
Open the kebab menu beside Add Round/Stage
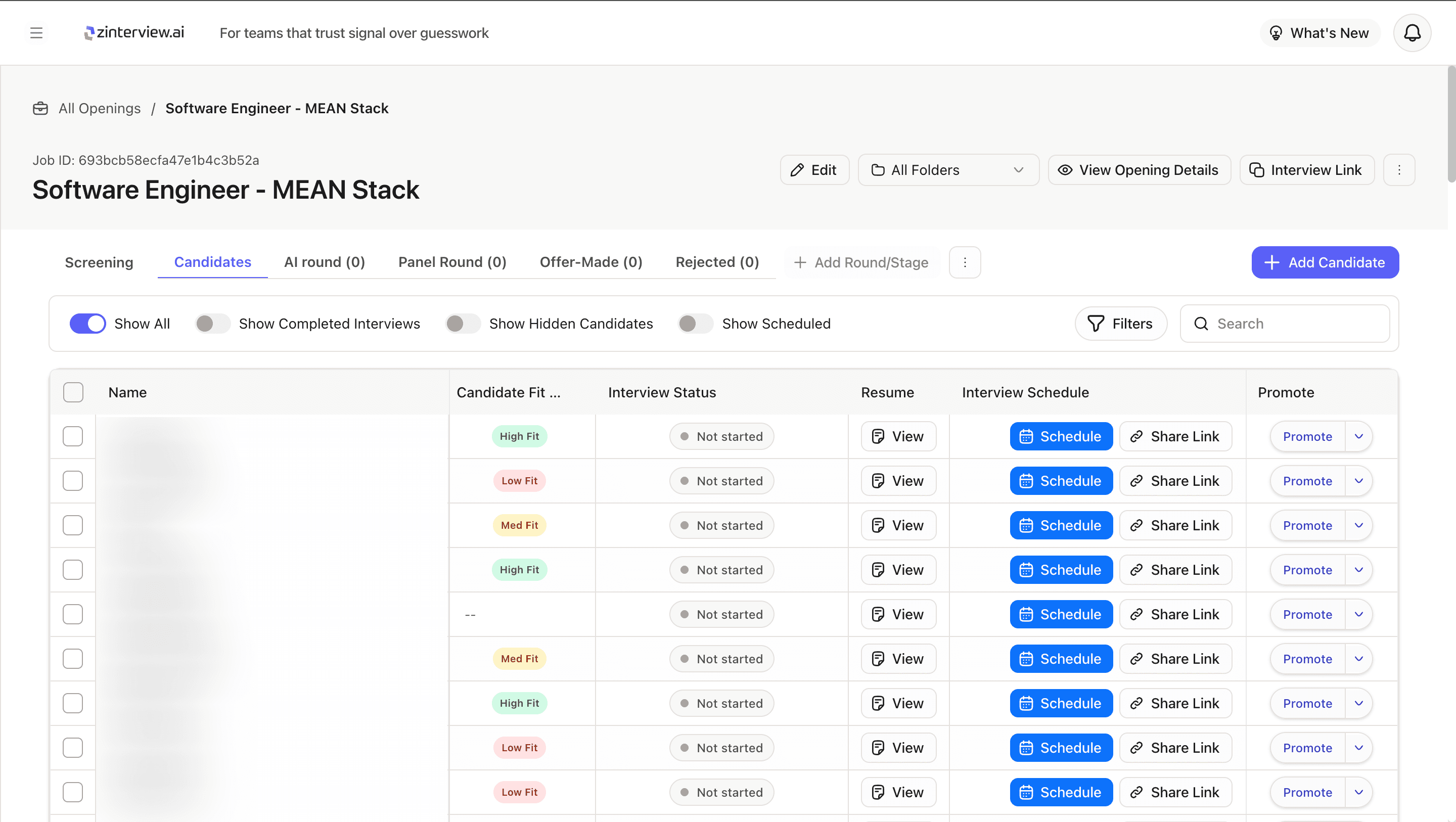965,262
